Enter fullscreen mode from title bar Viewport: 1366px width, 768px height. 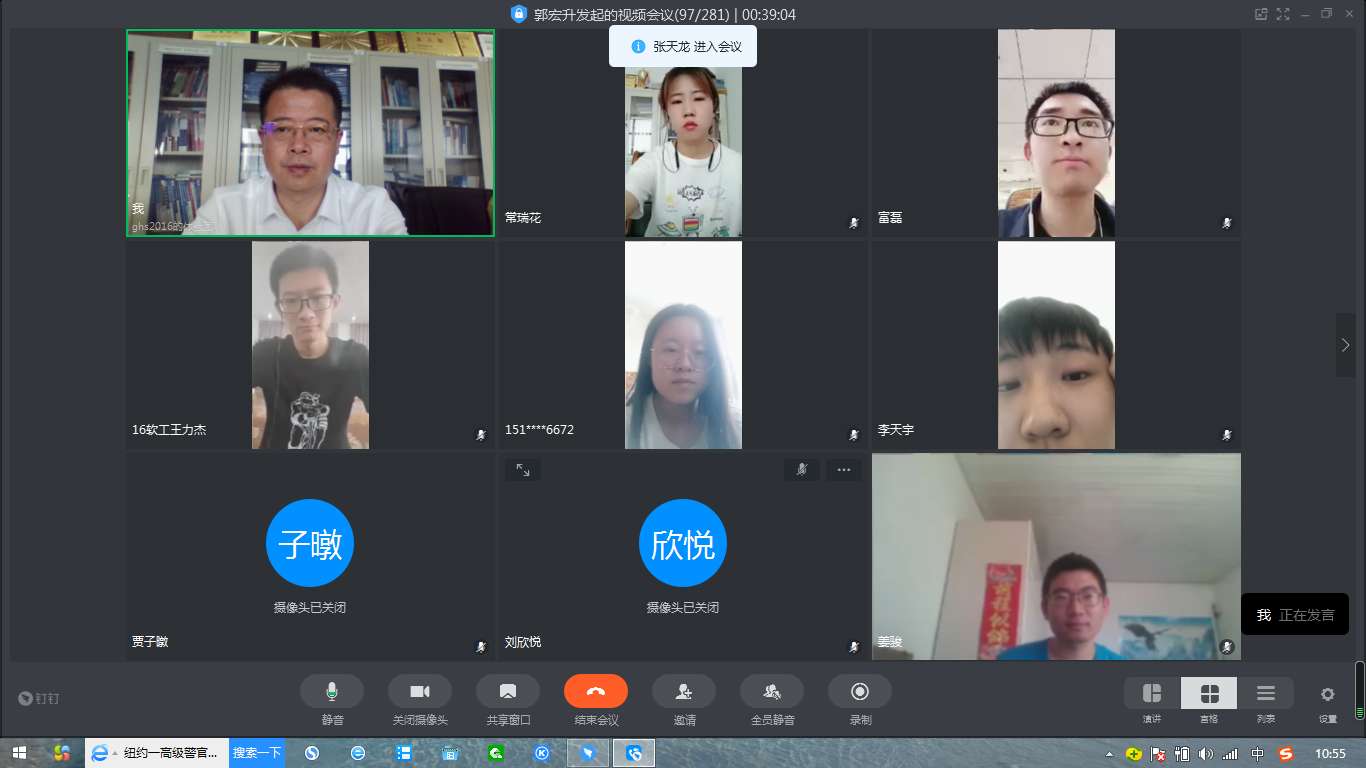(x=1283, y=14)
